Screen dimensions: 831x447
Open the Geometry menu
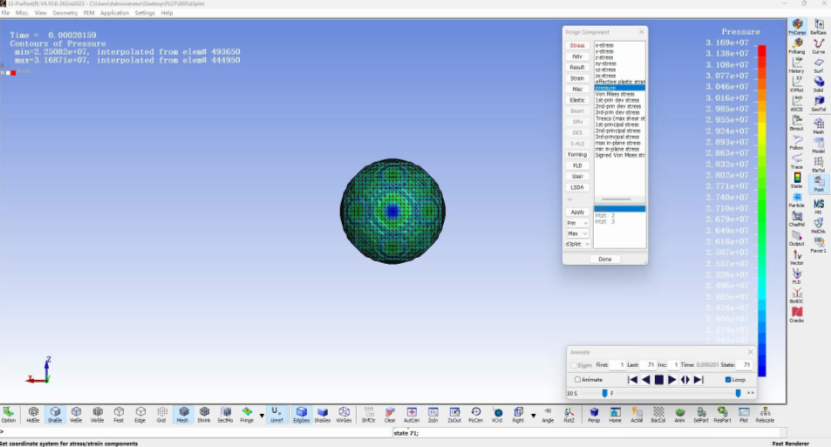click(64, 13)
